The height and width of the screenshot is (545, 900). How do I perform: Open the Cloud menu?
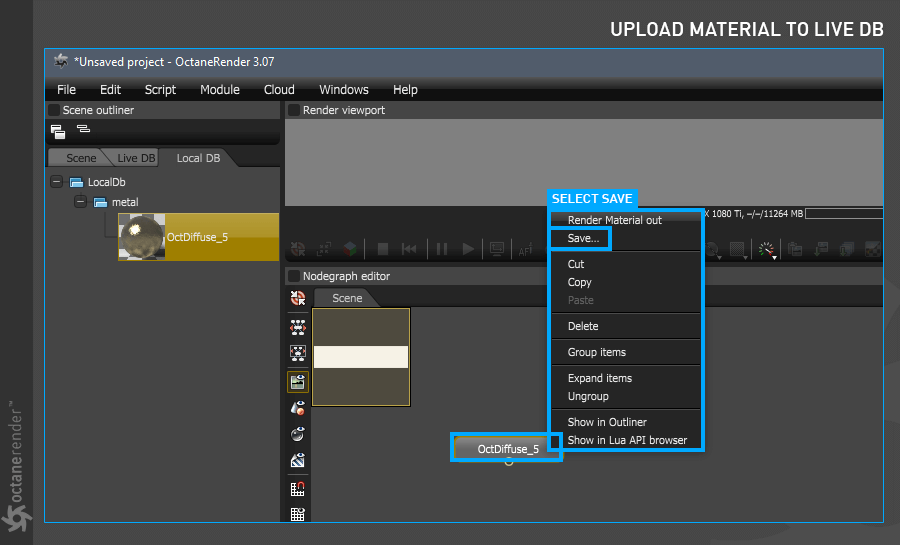279,89
